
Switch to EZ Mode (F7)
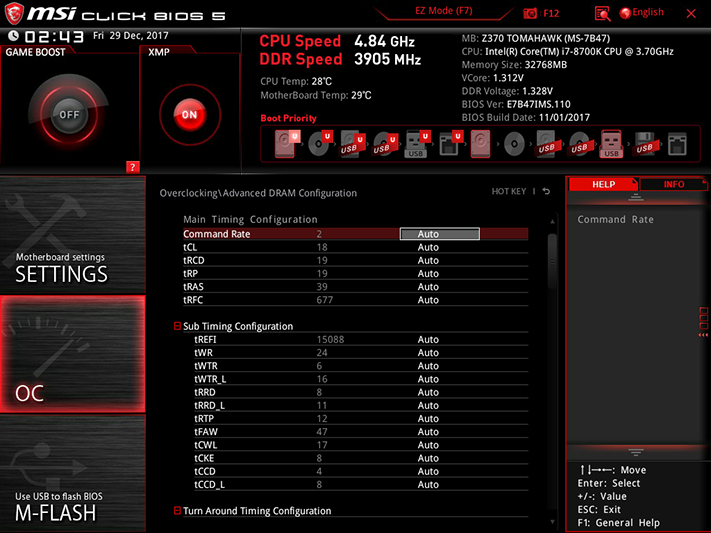pos(443,10)
